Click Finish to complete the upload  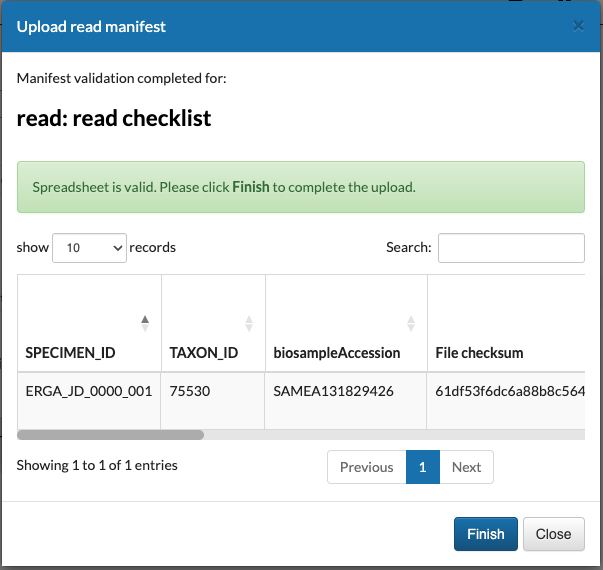486,534
